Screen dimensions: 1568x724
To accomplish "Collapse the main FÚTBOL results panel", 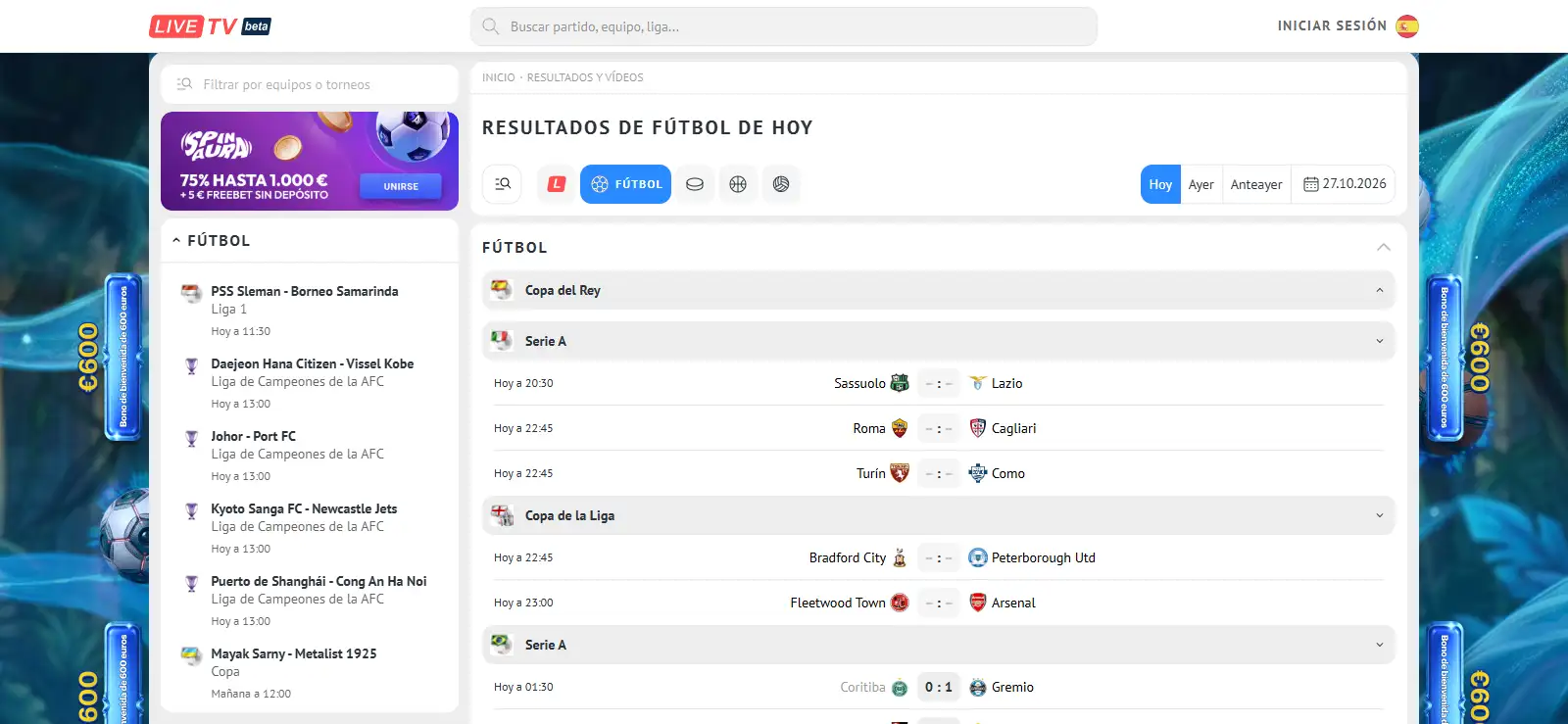I will 1384,247.
